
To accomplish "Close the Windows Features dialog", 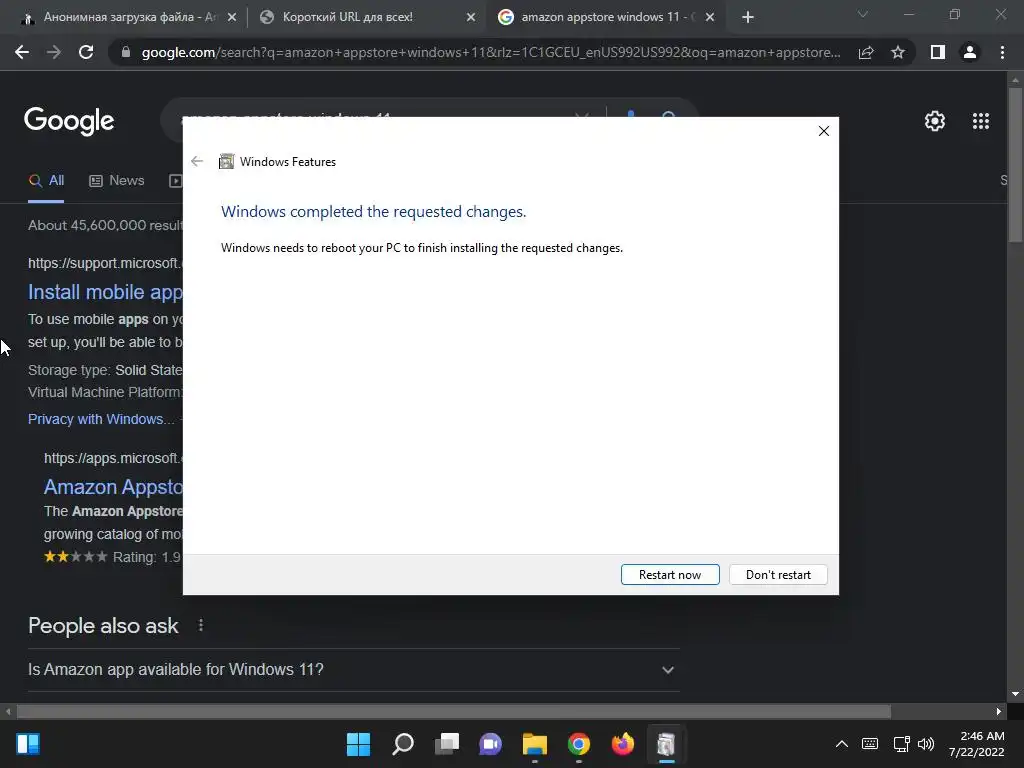I will click(824, 131).
